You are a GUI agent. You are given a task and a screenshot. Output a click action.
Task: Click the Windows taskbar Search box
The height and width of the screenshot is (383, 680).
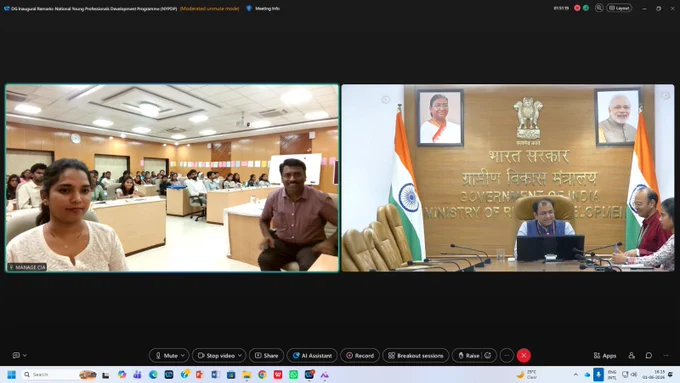pyautogui.click(x=59, y=374)
